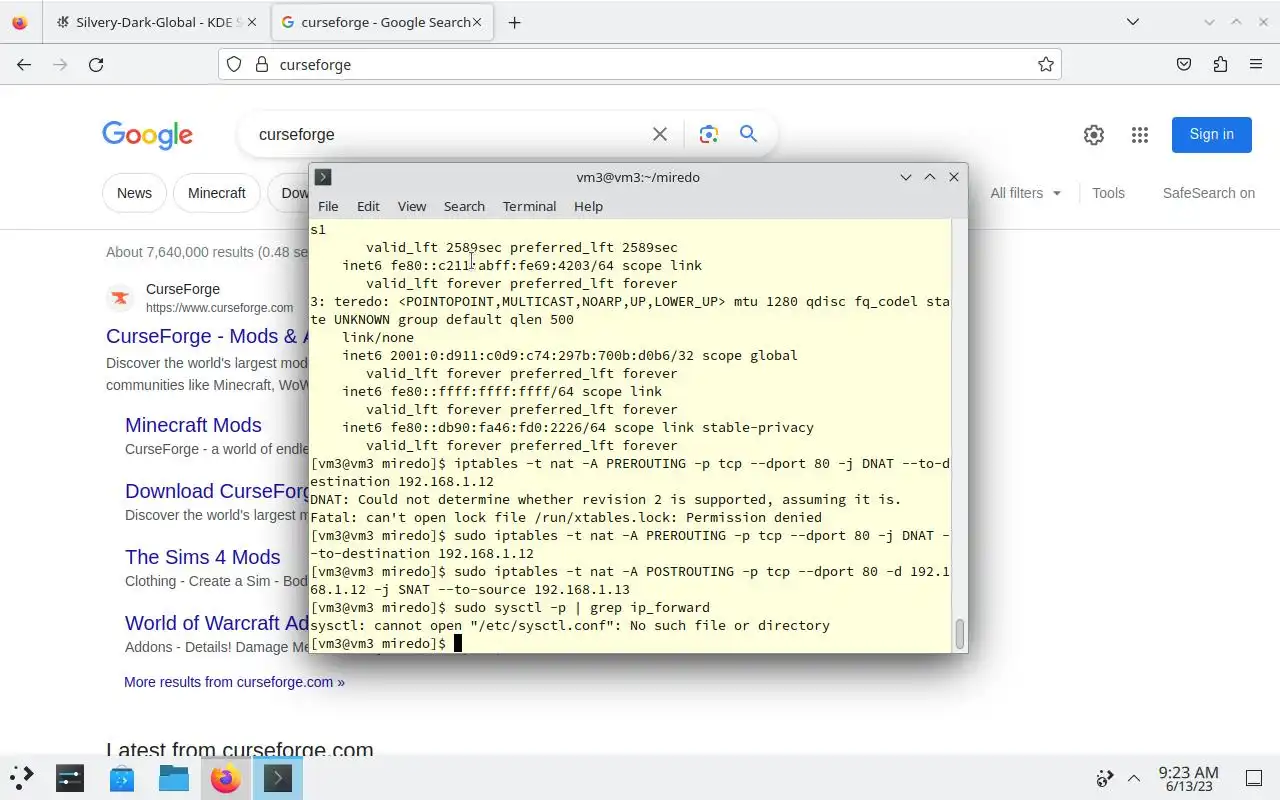Open System Settings from the taskbar
Viewport: 1280px width, 800px height.
point(70,777)
